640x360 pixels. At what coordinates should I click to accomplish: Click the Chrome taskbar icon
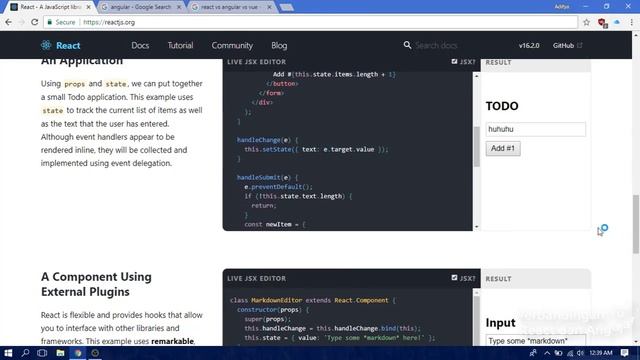78,353
